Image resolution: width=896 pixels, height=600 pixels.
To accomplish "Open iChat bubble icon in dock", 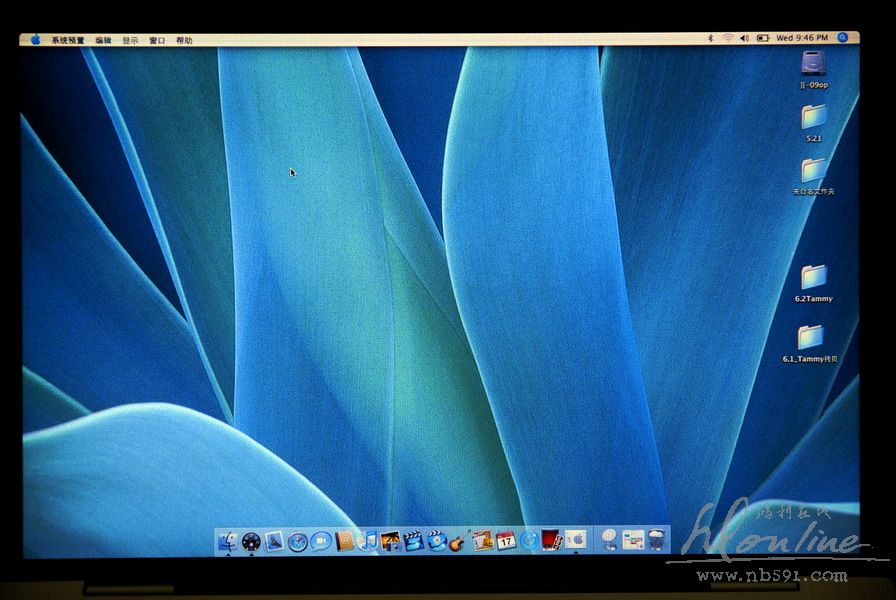I will [321, 541].
